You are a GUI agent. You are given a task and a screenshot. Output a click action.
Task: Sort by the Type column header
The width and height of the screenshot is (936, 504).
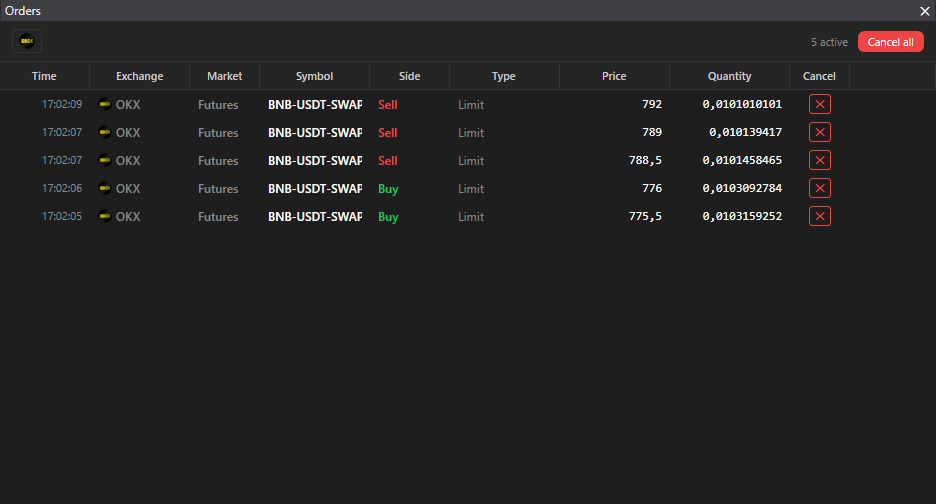pyautogui.click(x=504, y=76)
